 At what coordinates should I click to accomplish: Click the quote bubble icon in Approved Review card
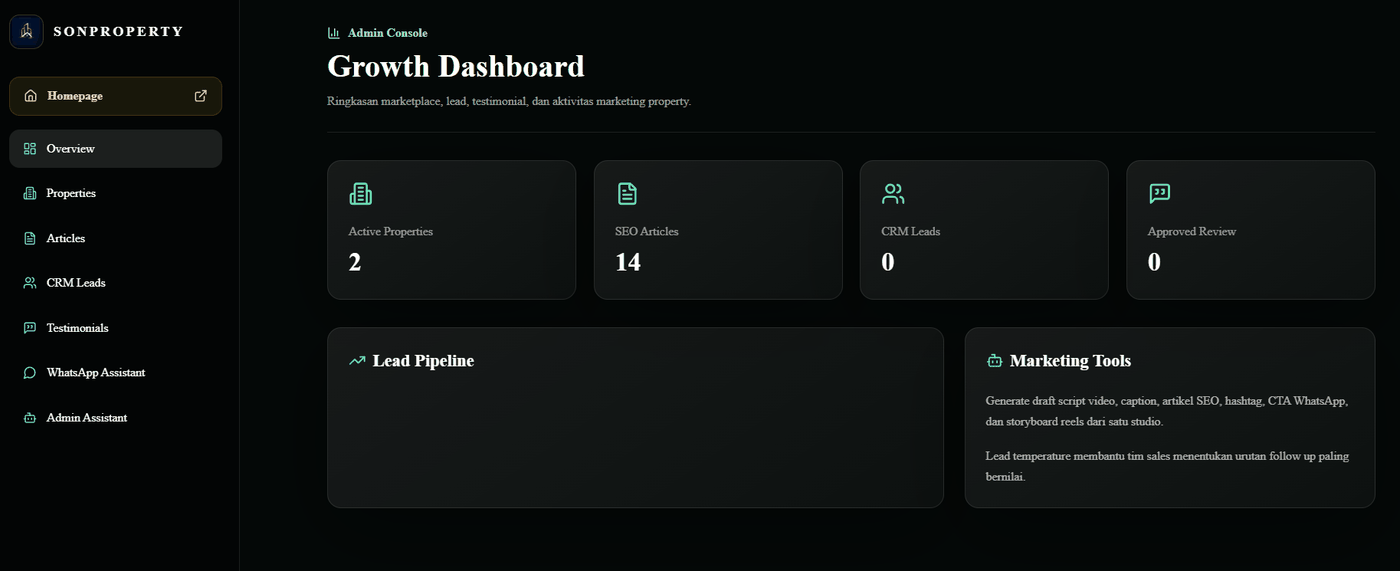pos(1160,194)
